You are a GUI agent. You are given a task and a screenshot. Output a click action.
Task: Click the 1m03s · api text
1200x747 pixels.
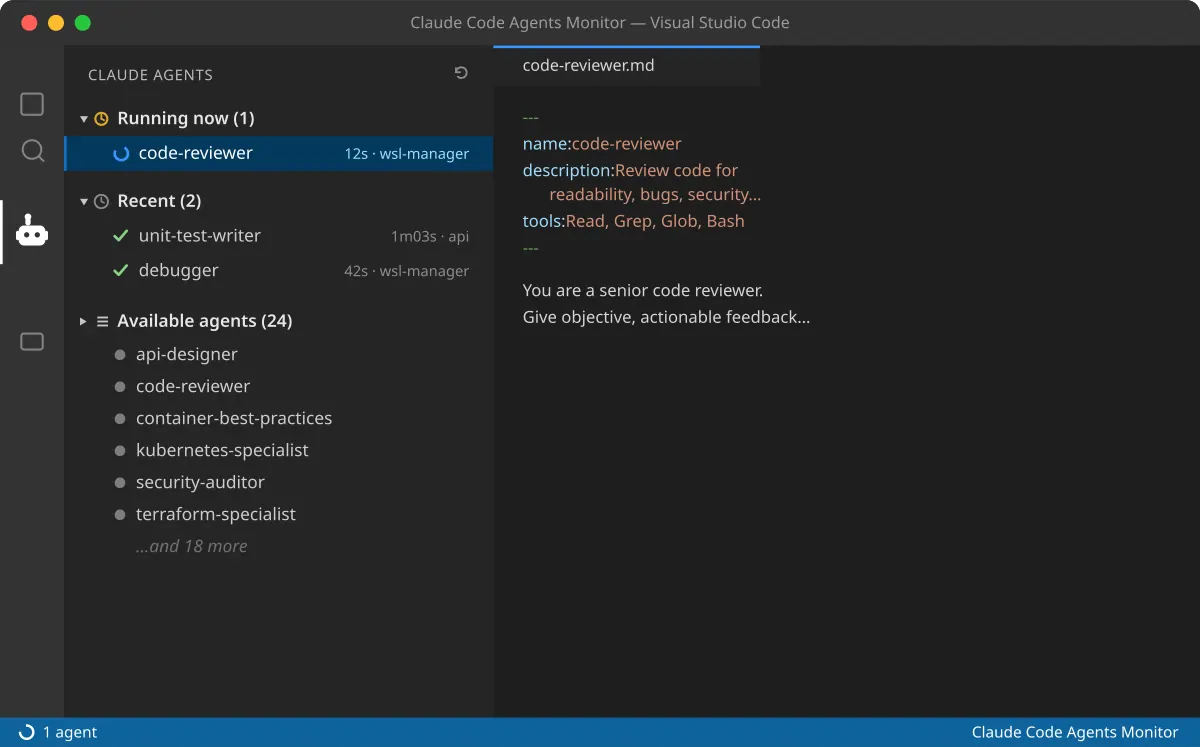pyautogui.click(x=430, y=237)
